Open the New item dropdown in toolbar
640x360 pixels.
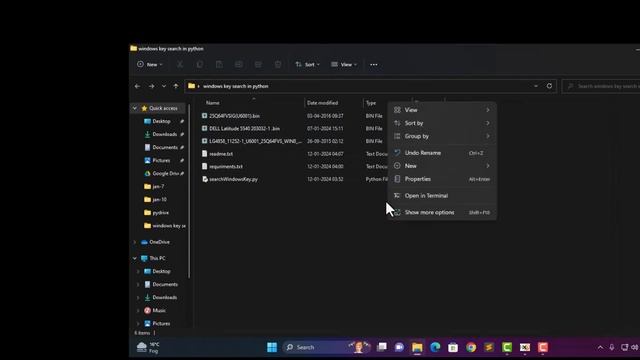click(x=150, y=64)
